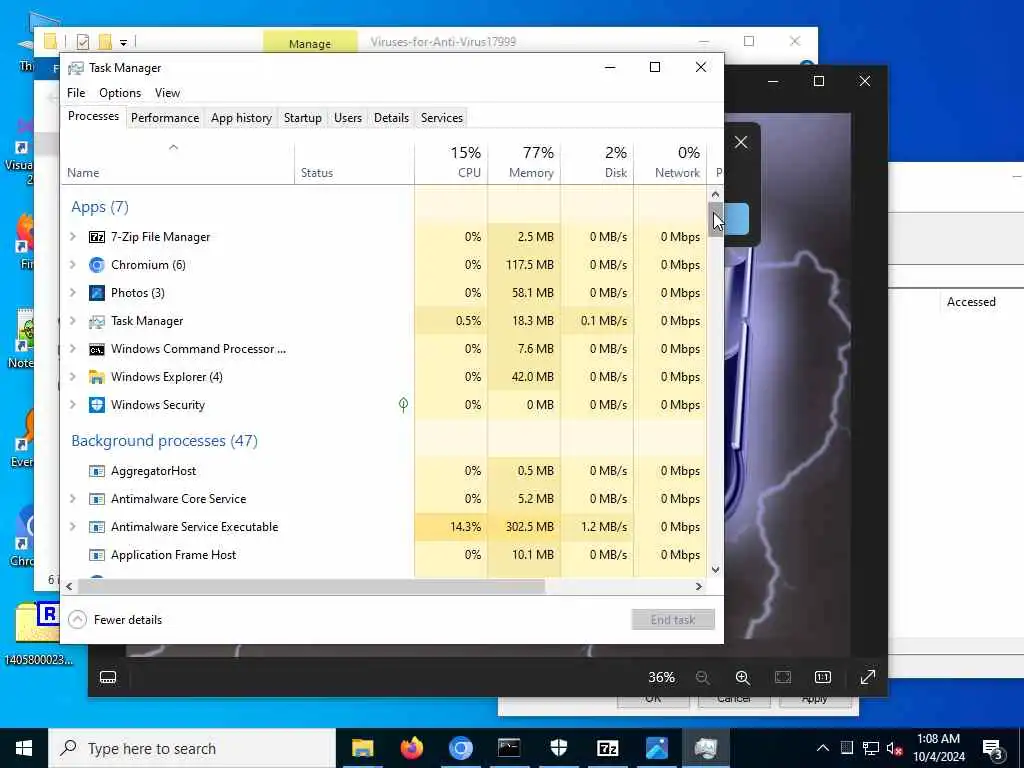Image resolution: width=1024 pixels, height=768 pixels.
Task: Open Photos app from the taskbar
Action: (656, 748)
